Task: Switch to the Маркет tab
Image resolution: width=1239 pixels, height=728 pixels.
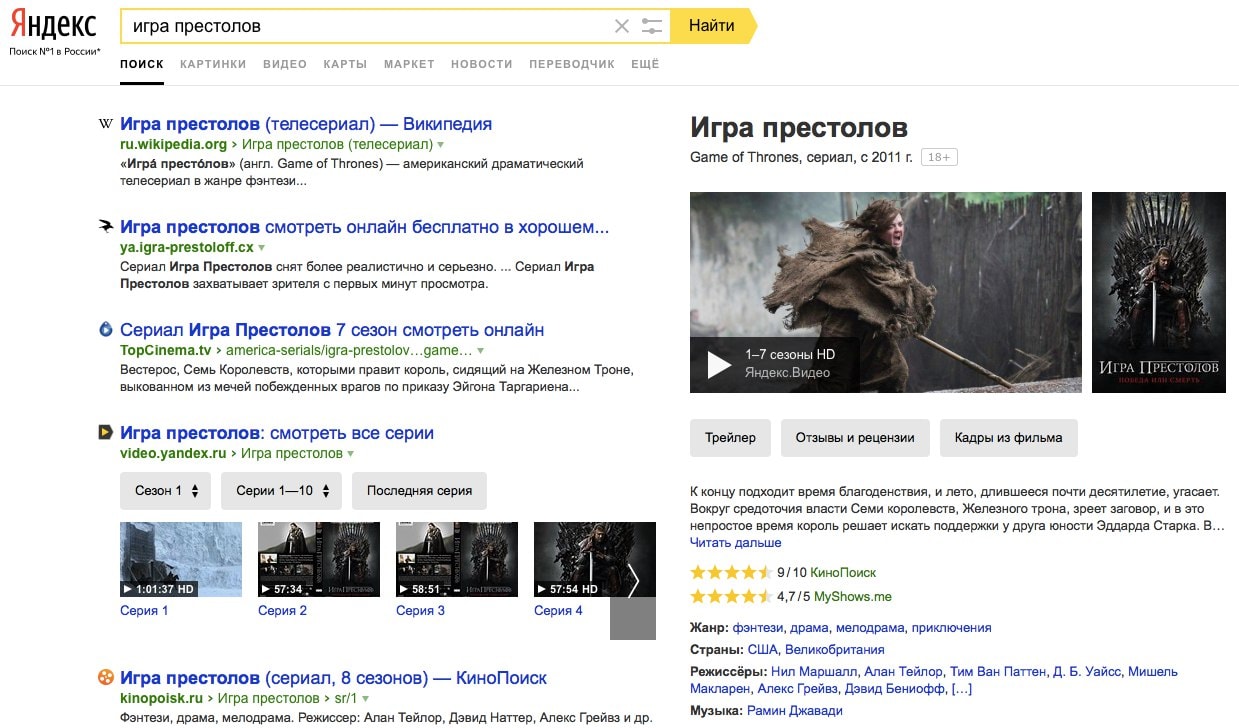Action: [x=409, y=64]
